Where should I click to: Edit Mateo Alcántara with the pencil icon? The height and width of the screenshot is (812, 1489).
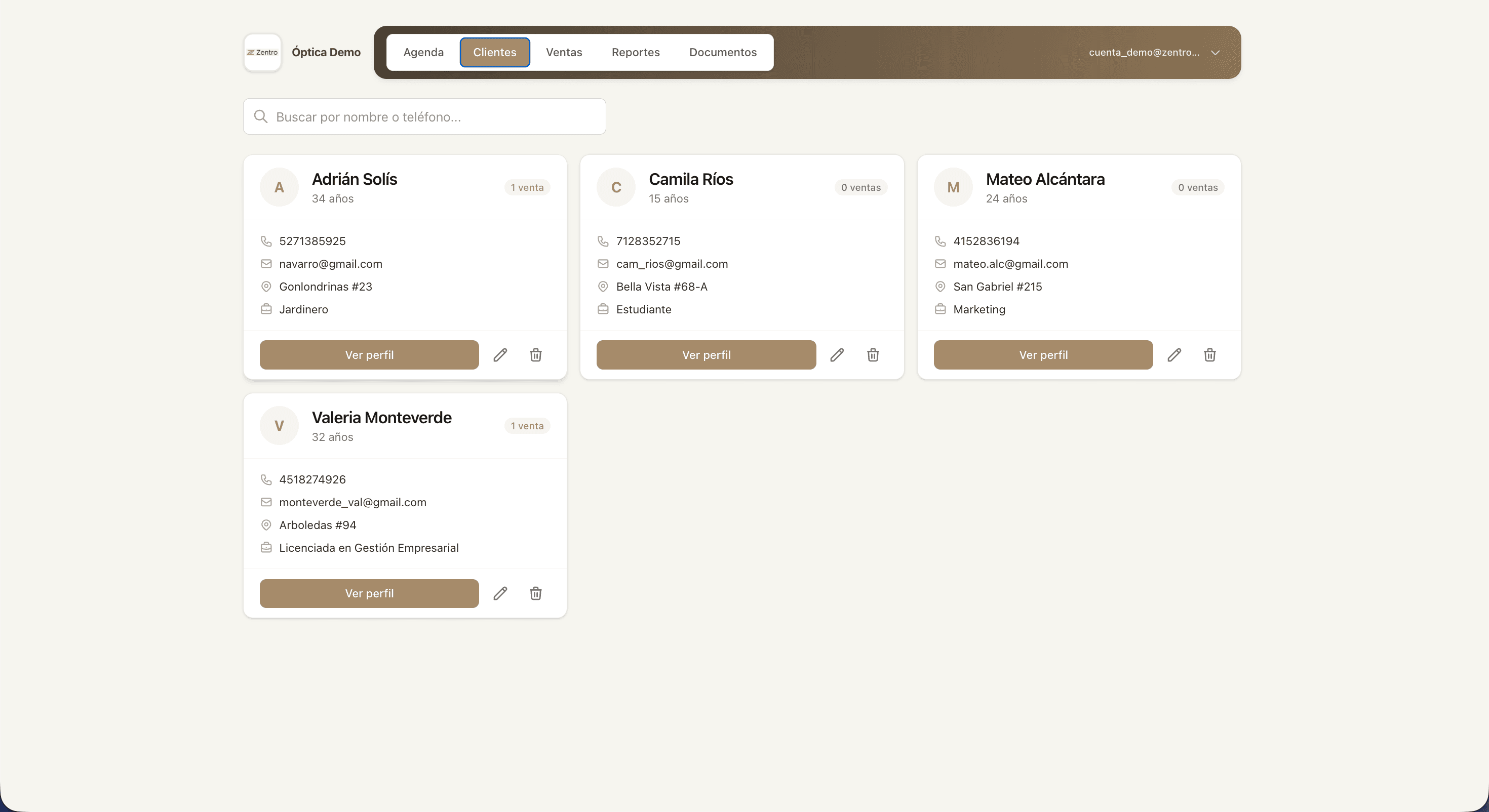[x=1174, y=354]
